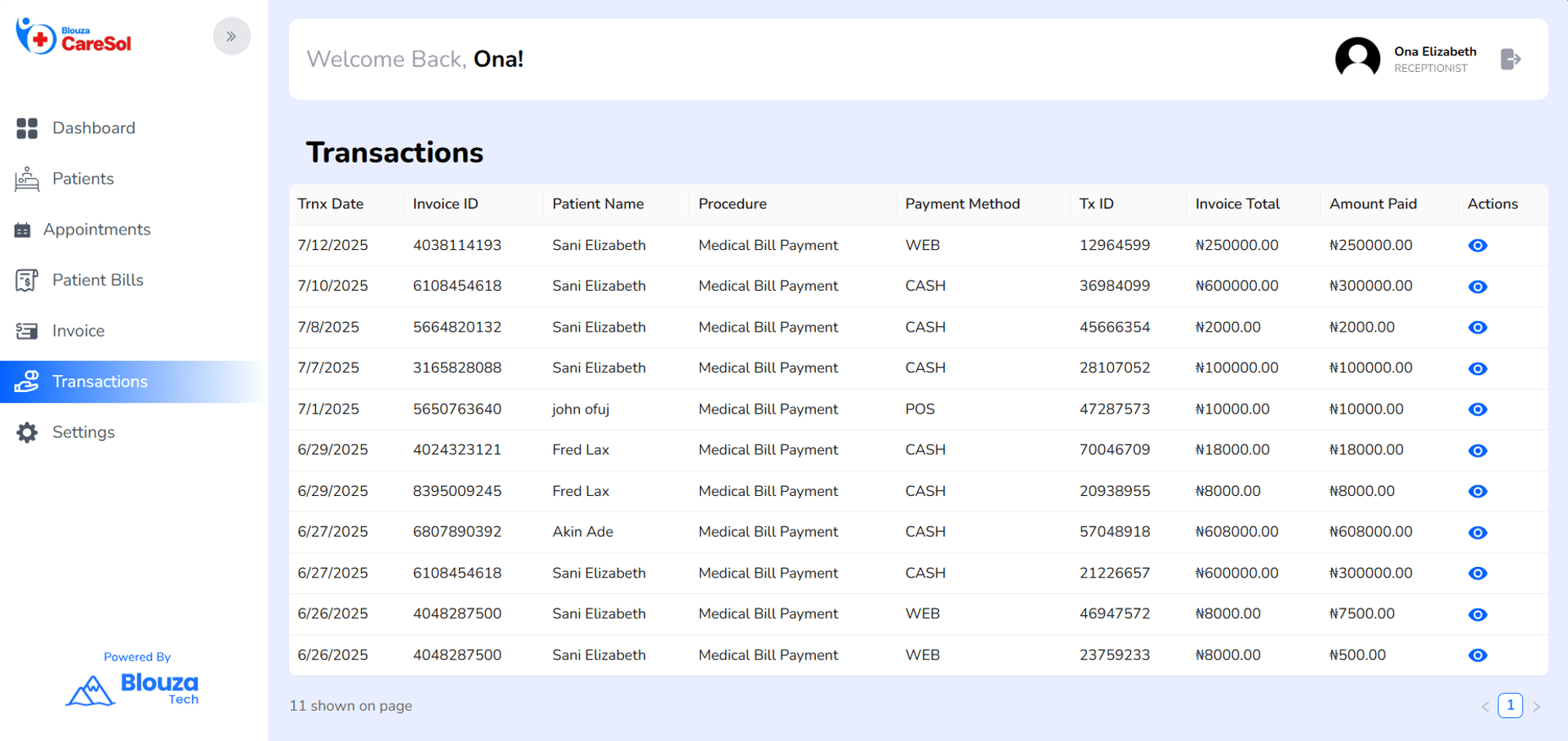Open the Transactions menu item
The height and width of the screenshot is (741, 1568).
point(100,382)
